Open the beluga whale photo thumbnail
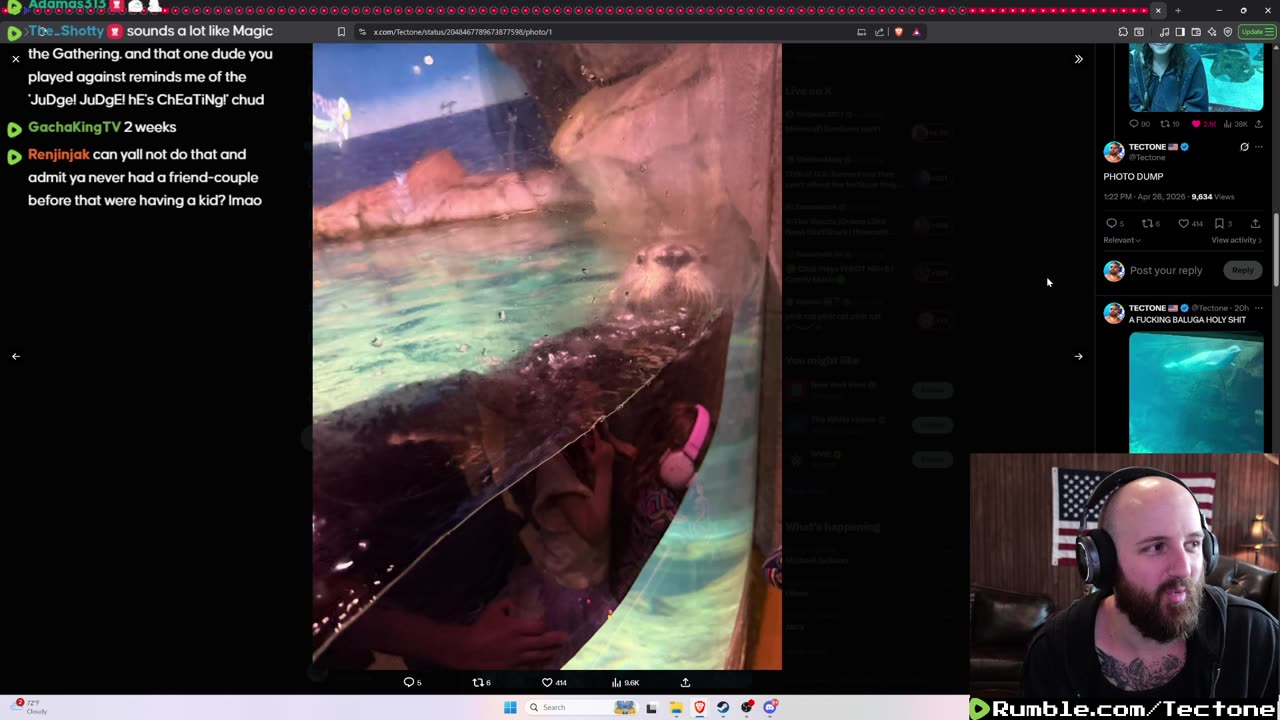The image size is (1280, 720). click(1196, 392)
